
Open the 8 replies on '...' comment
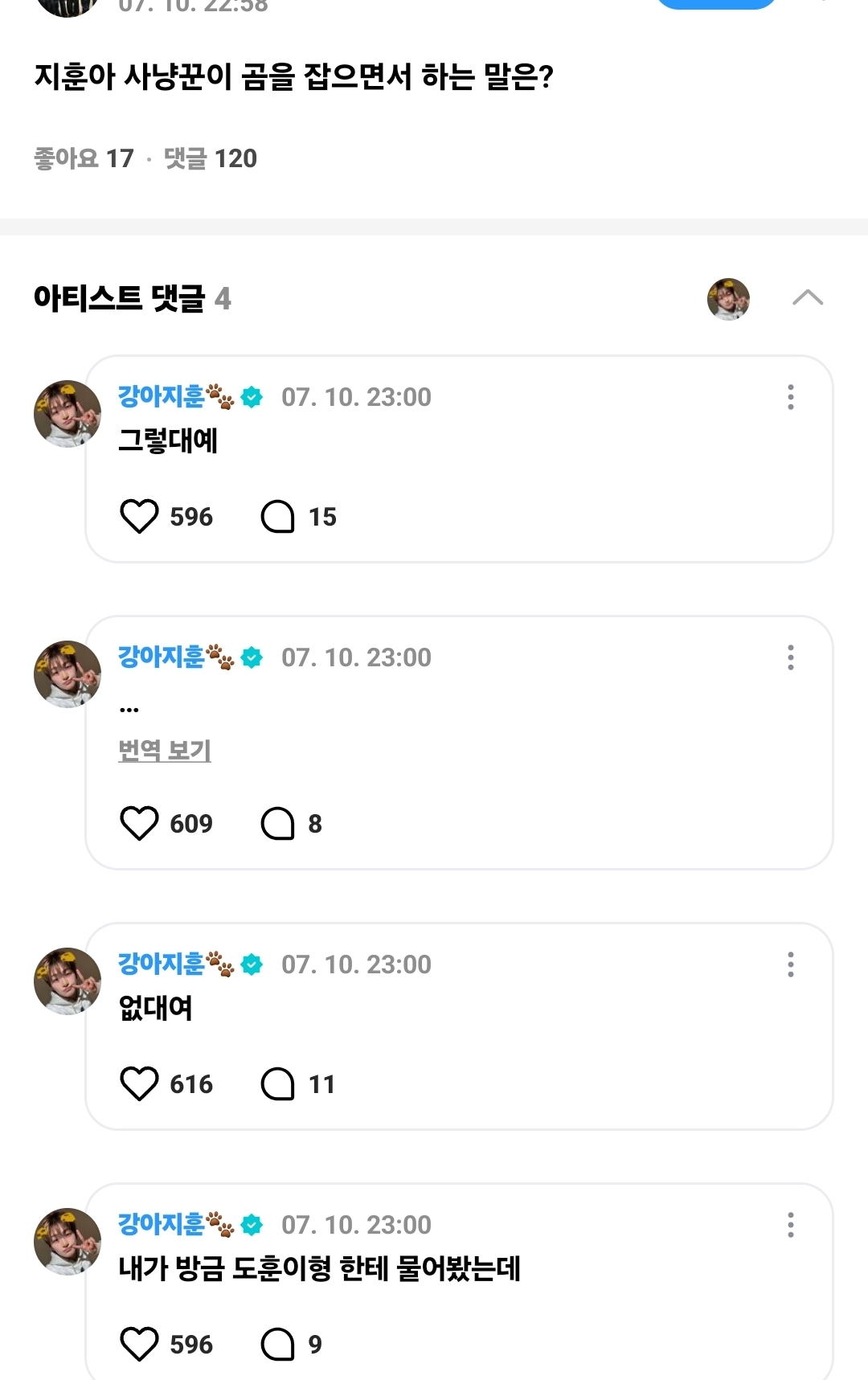278,824
